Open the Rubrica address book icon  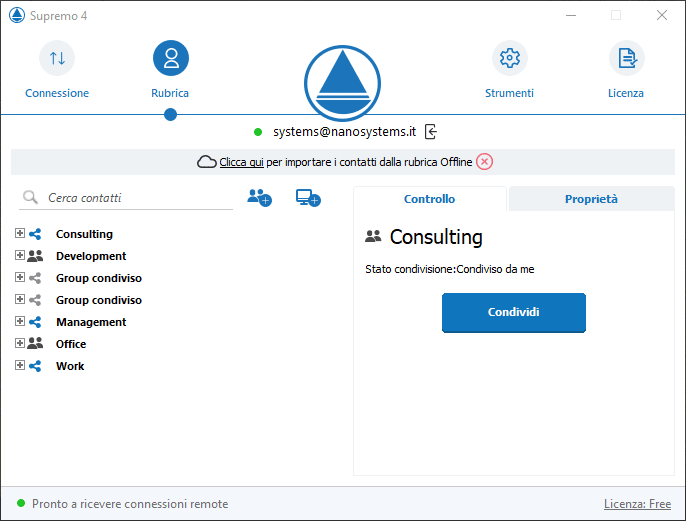[171, 58]
